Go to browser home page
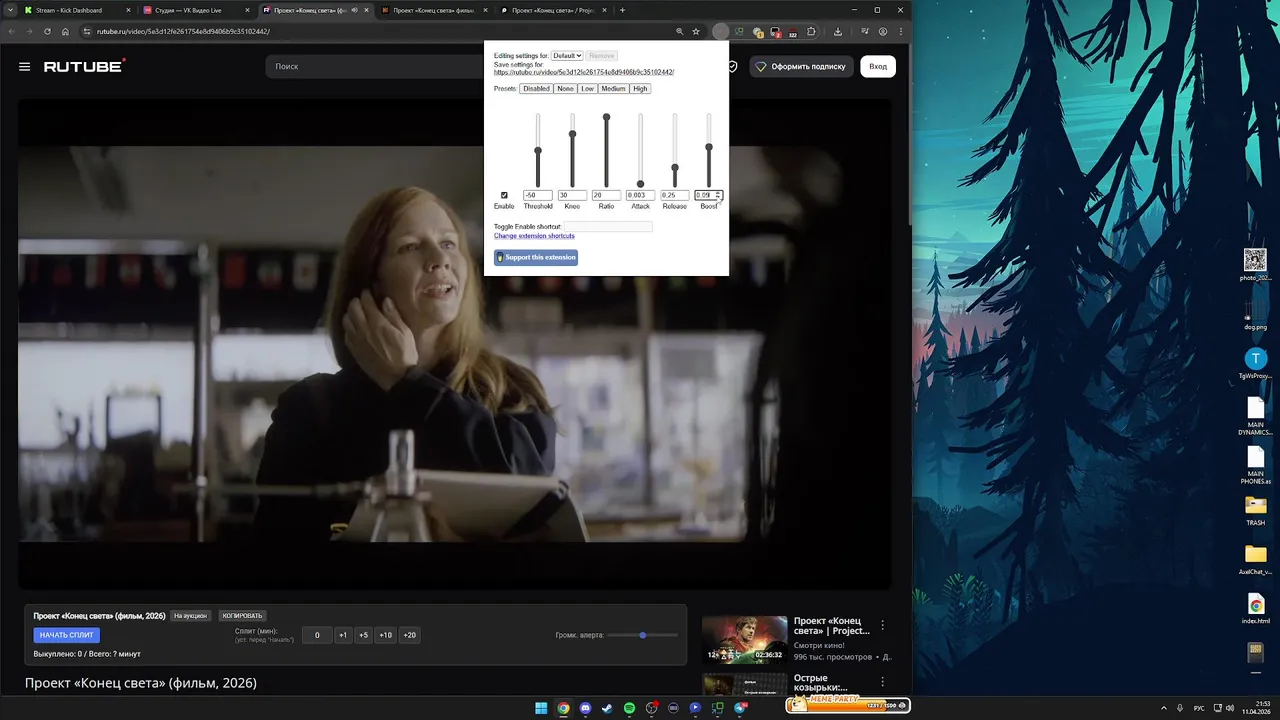This screenshot has height=720, width=1280. tap(65, 31)
